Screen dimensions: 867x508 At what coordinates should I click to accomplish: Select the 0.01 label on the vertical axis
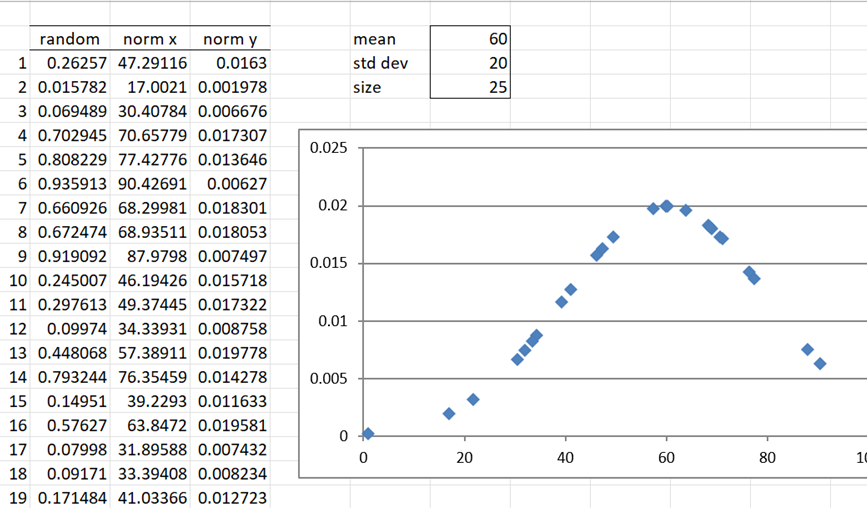click(x=332, y=321)
